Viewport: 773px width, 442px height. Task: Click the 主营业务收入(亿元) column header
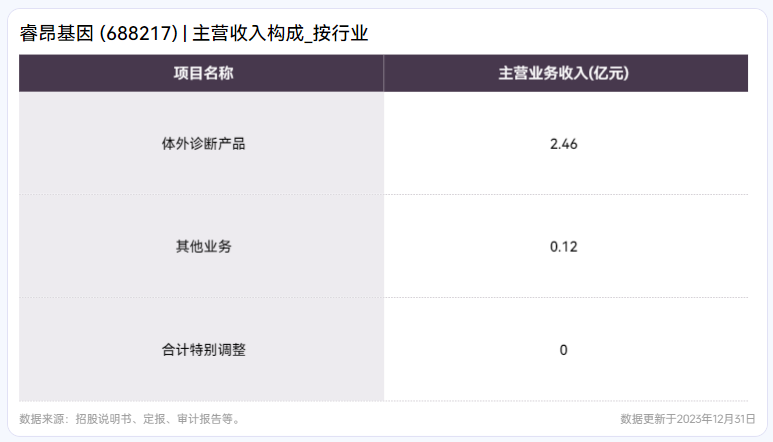tap(565, 73)
